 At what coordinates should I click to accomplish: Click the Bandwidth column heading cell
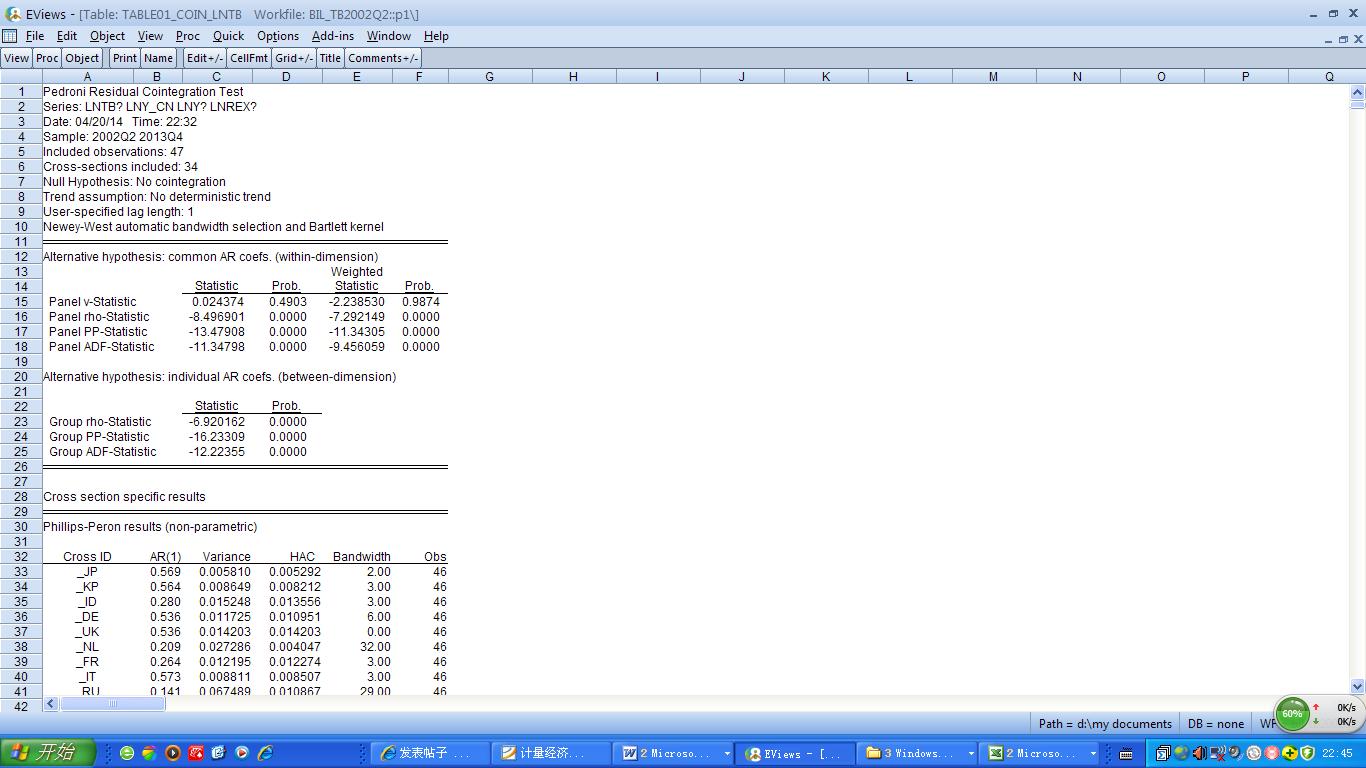tap(362, 557)
